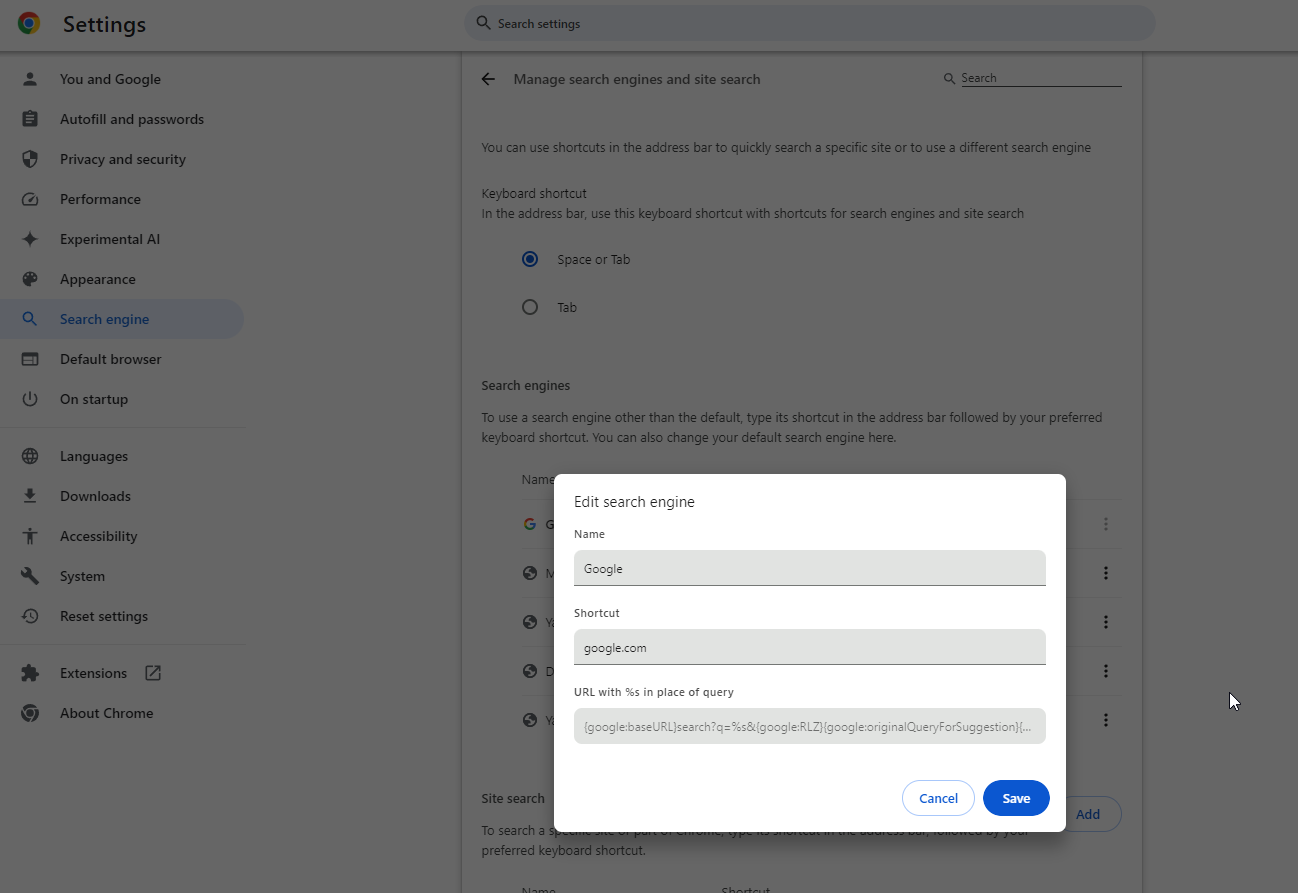Click the back arrow near Manage search engines
Viewport: 1298px width, 893px height.
488,79
